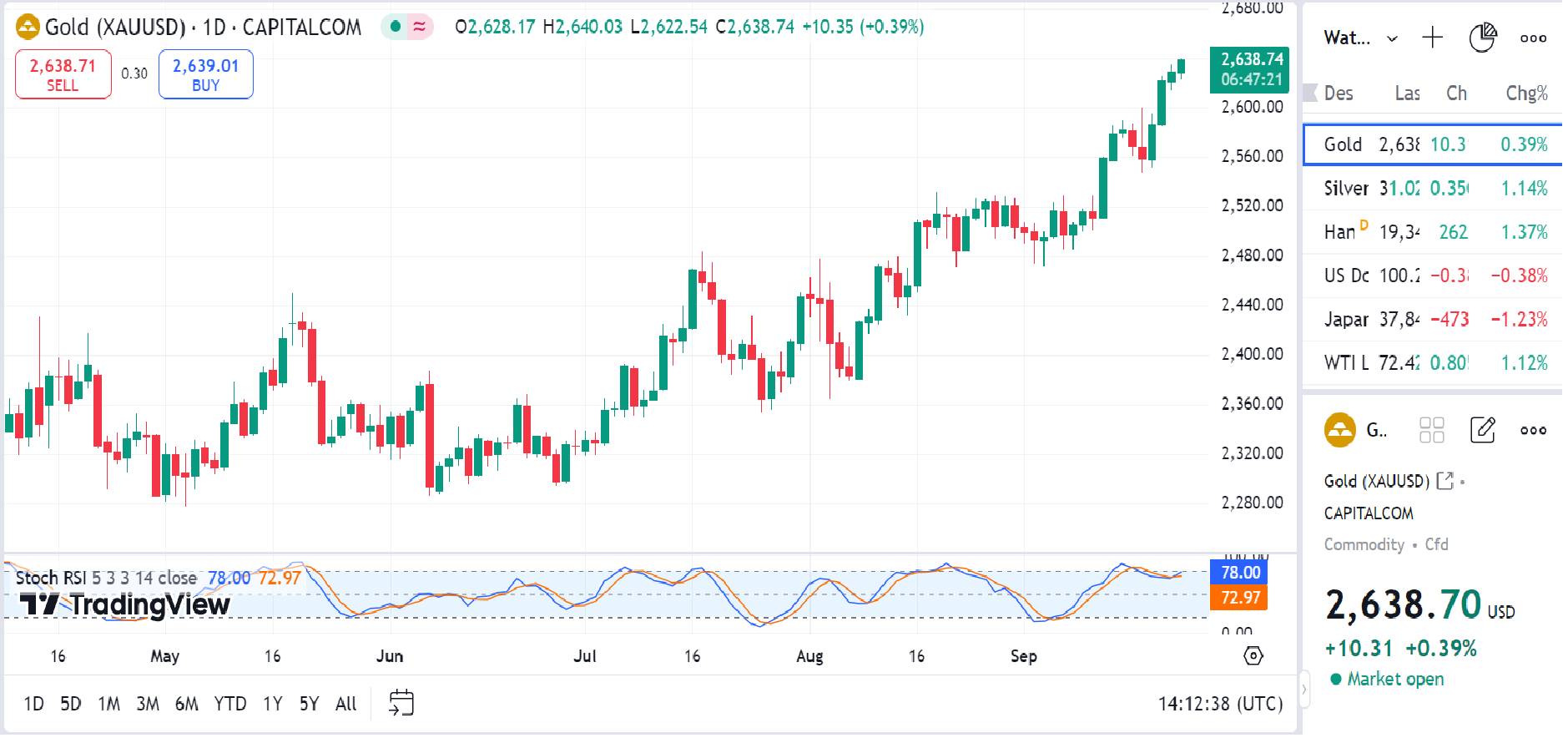
Task: Open the symbol detail three-dot menu
Action: [x=1533, y=430]
